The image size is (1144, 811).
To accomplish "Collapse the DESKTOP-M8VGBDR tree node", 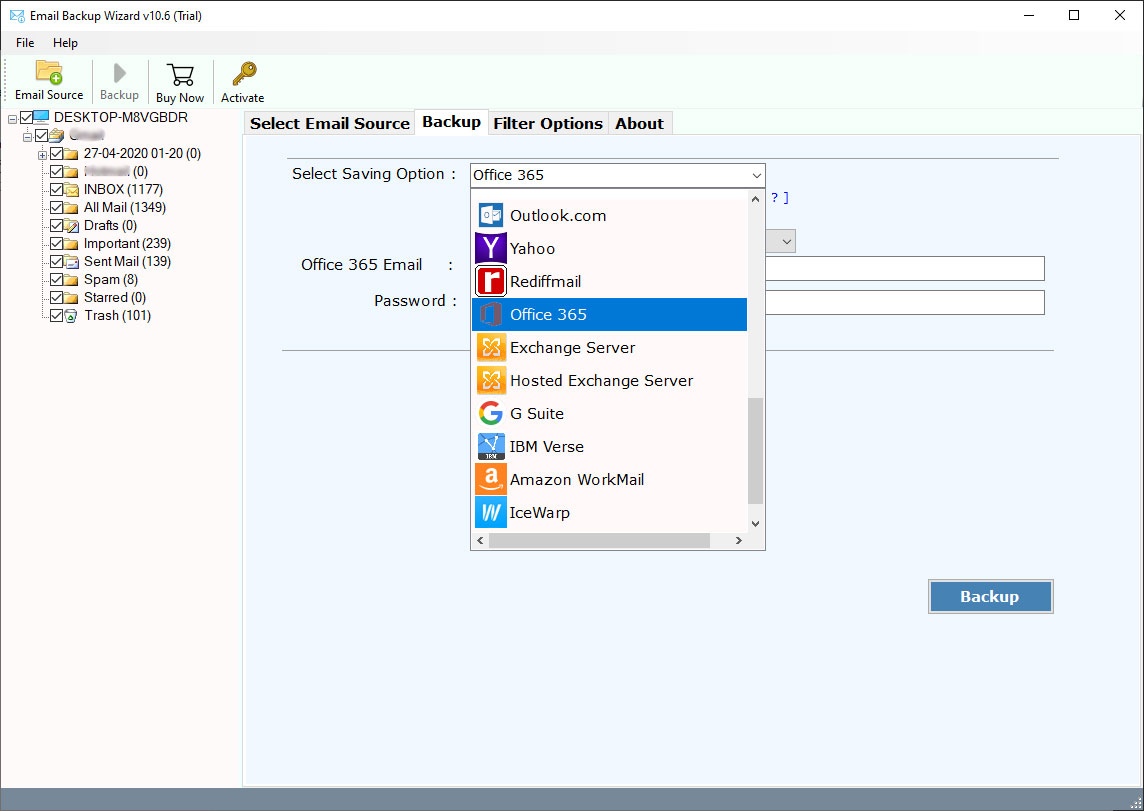I will [x=12, y=118].
